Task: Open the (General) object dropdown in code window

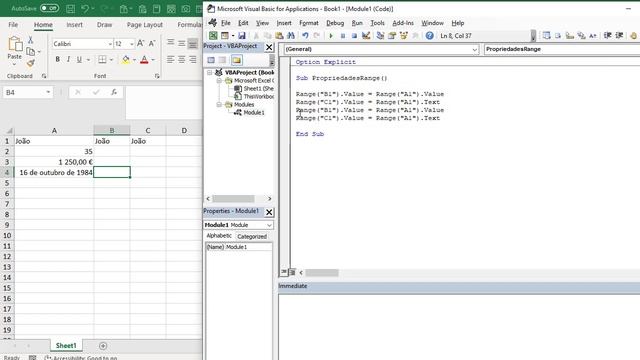Action: [474, 49]
